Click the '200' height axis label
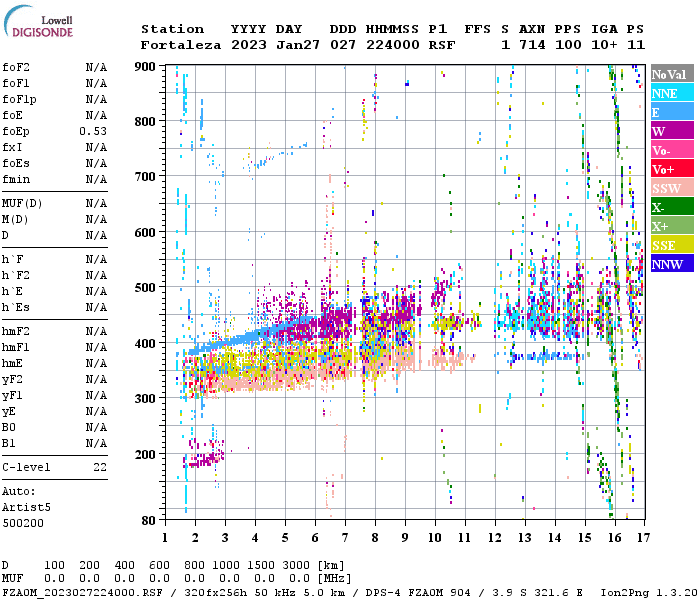The image size is (700, 600). (145, 455)
